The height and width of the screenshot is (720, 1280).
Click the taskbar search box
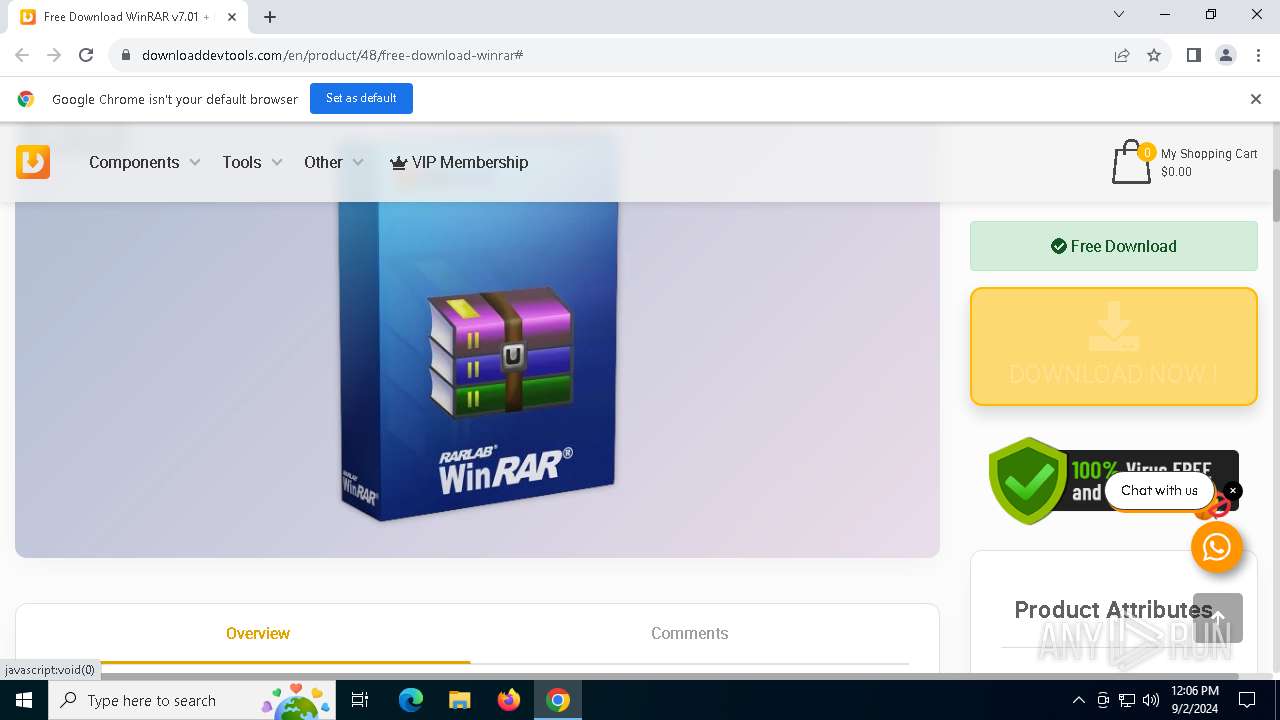point(194,700)
